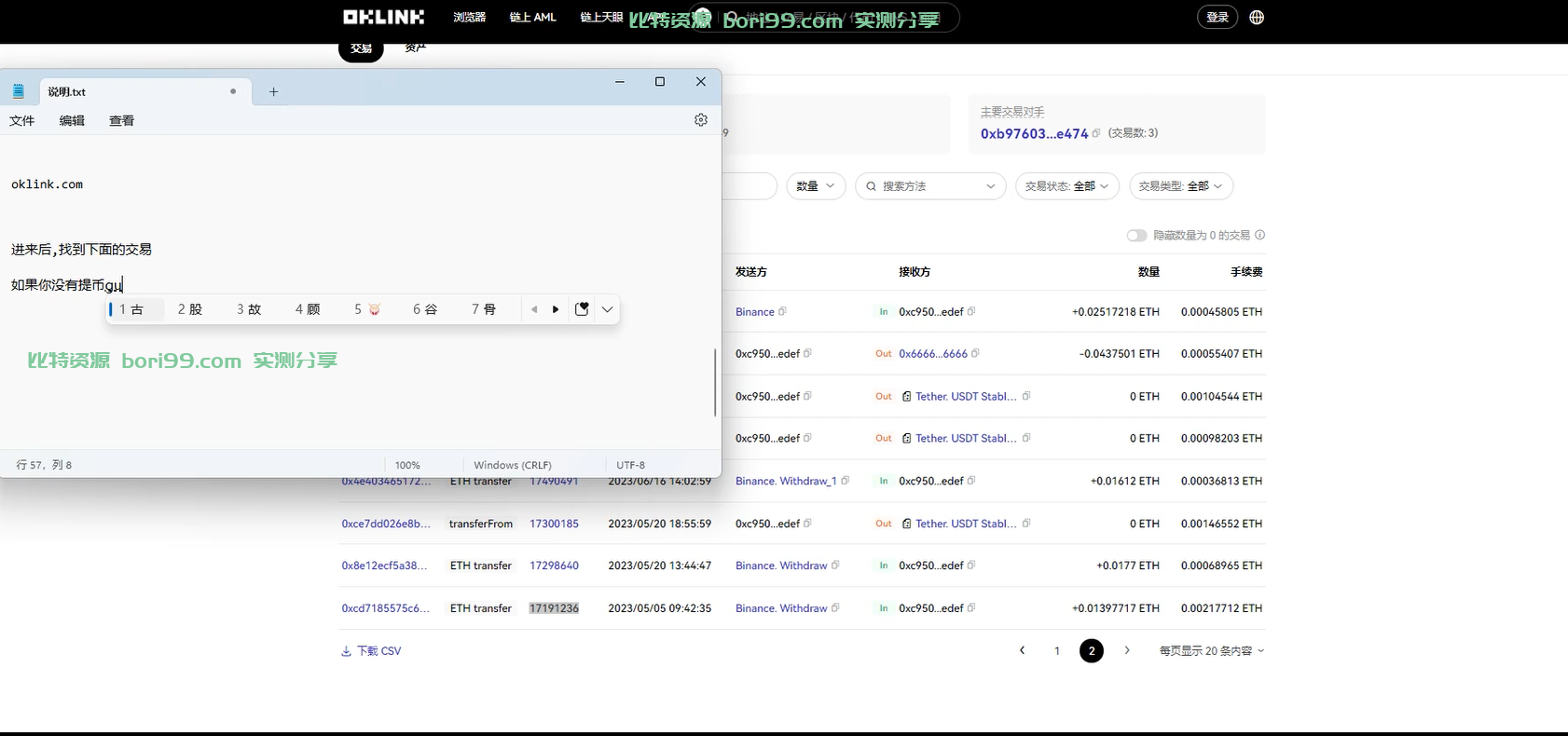
Task: Copy 0x6666...6666 receiver address icon
Action: (x=975, y=353)
